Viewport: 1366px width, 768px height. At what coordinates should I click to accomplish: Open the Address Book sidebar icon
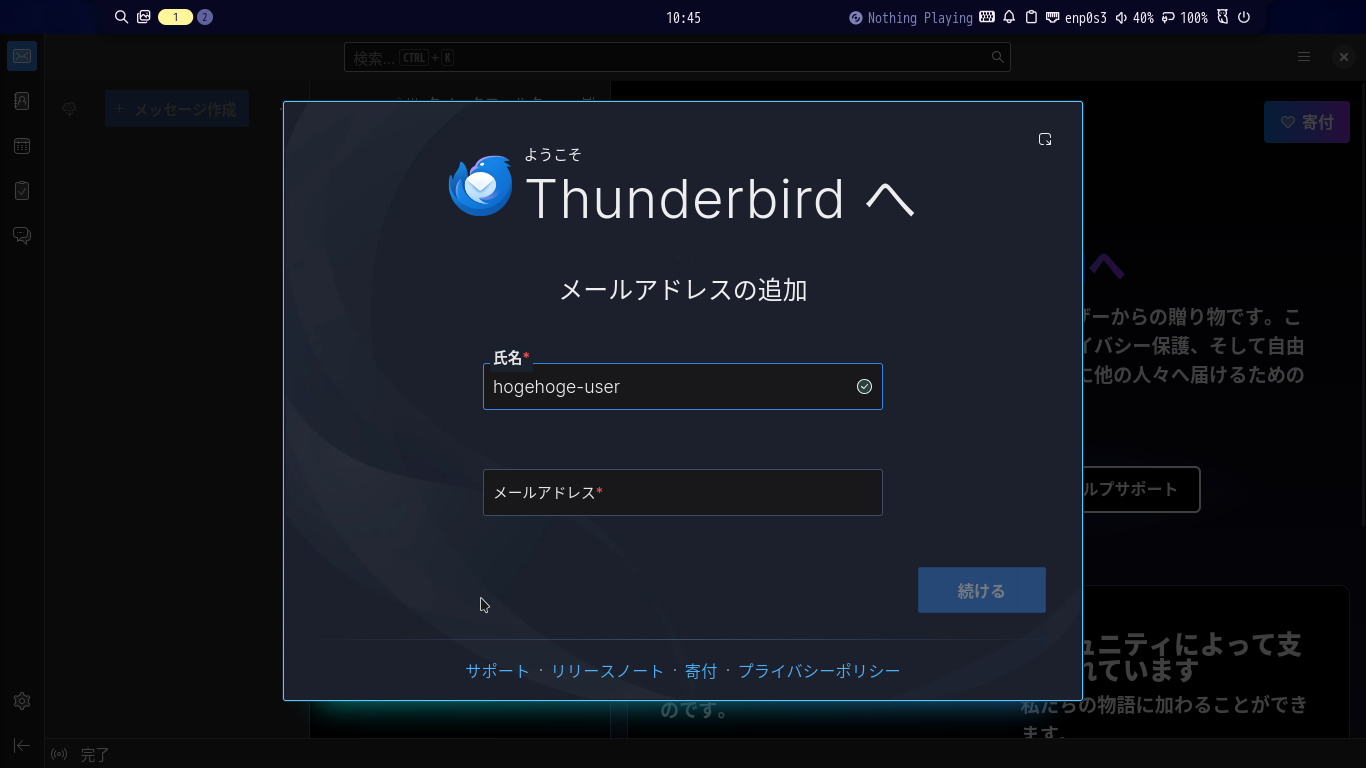[x=22, y=101]
